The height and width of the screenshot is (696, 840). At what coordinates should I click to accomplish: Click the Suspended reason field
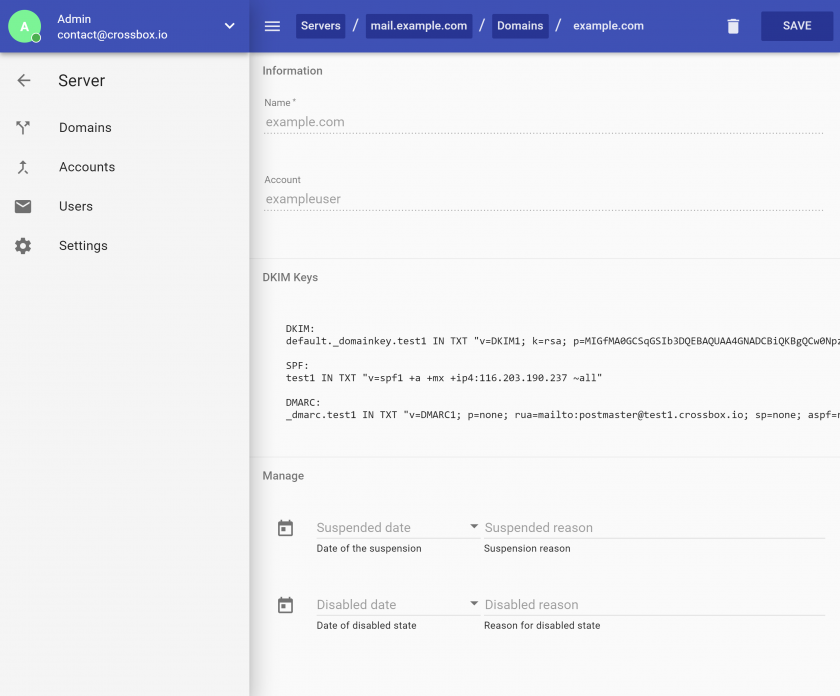click(x=654, y=528)
